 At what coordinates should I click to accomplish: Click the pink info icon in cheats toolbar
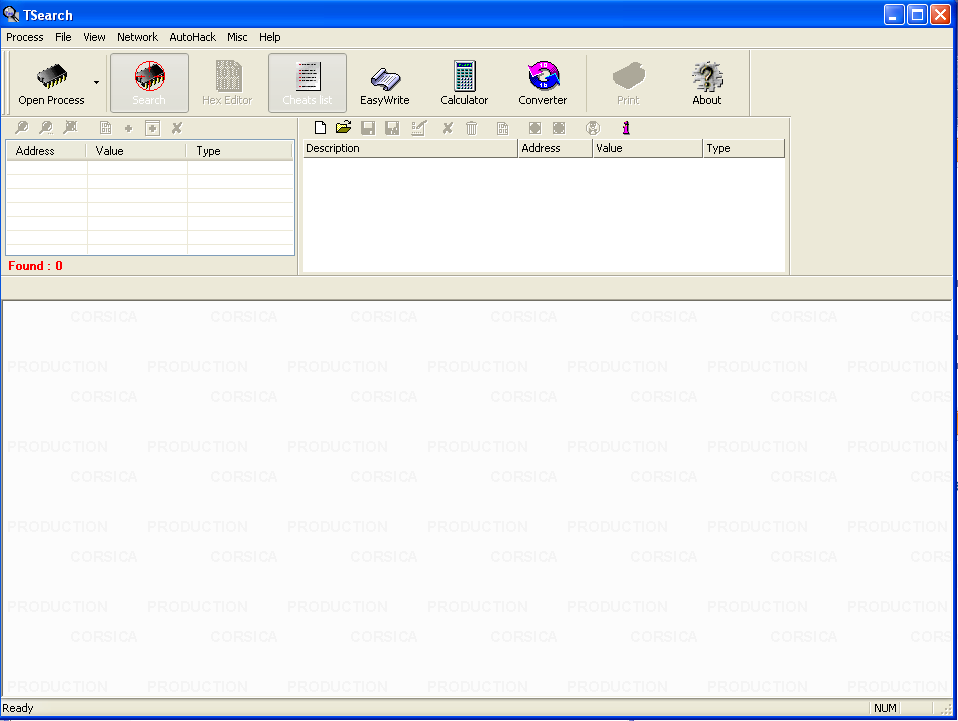click(x=626, y=128)
